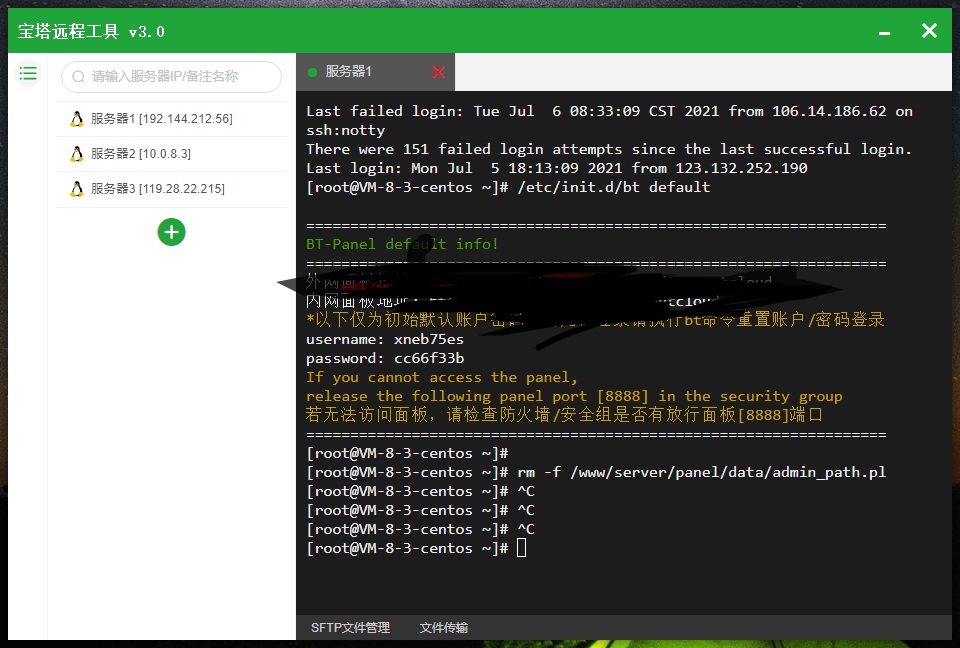Image resolution: width=960 pixels, height=648 pixels.
Task: Open 文件传输 panel
Action: pos(444,628)
